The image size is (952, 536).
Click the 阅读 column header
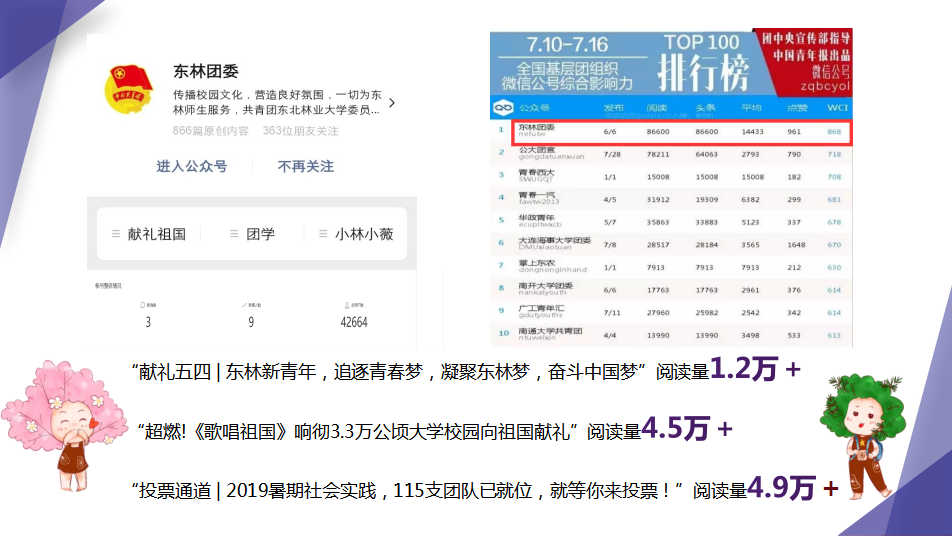[x=656, y=107]
